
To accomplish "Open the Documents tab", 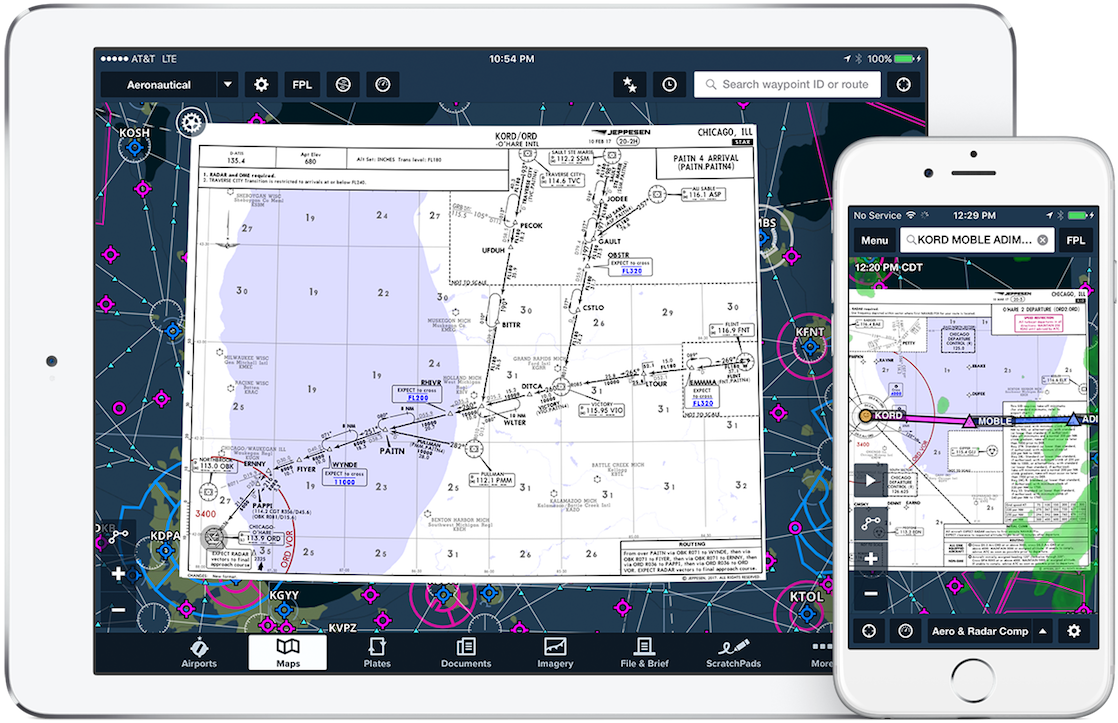I will [x=466, y=652].
